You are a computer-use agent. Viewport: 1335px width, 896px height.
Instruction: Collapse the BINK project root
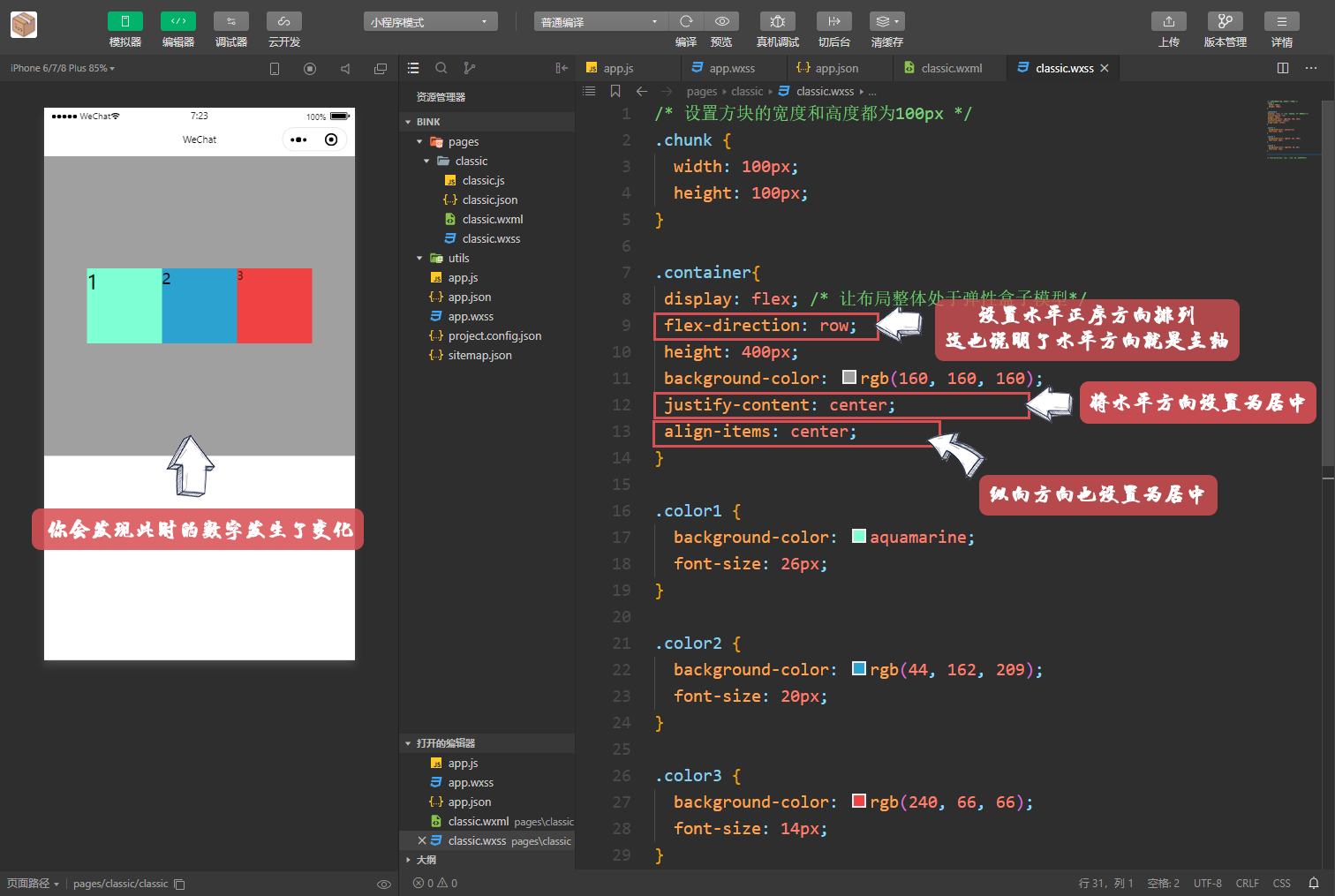(x=408, y=122)
